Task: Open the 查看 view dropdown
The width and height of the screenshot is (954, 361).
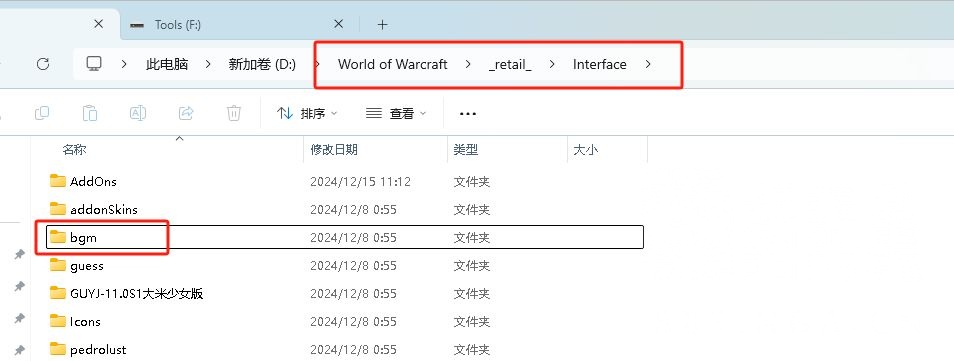Action: point(396,113)
